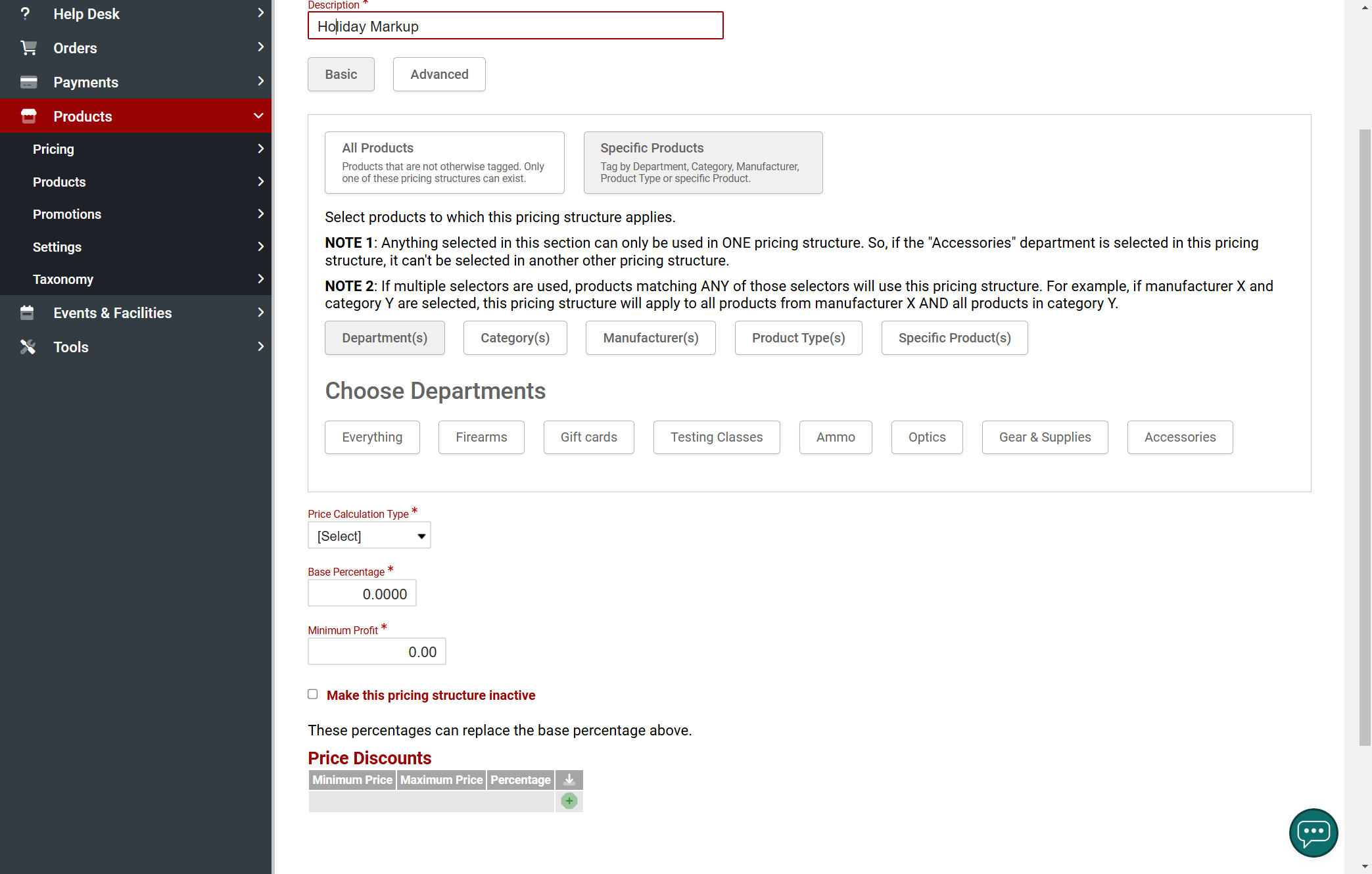Choose the Ammo department

click(x=836, y=437)
